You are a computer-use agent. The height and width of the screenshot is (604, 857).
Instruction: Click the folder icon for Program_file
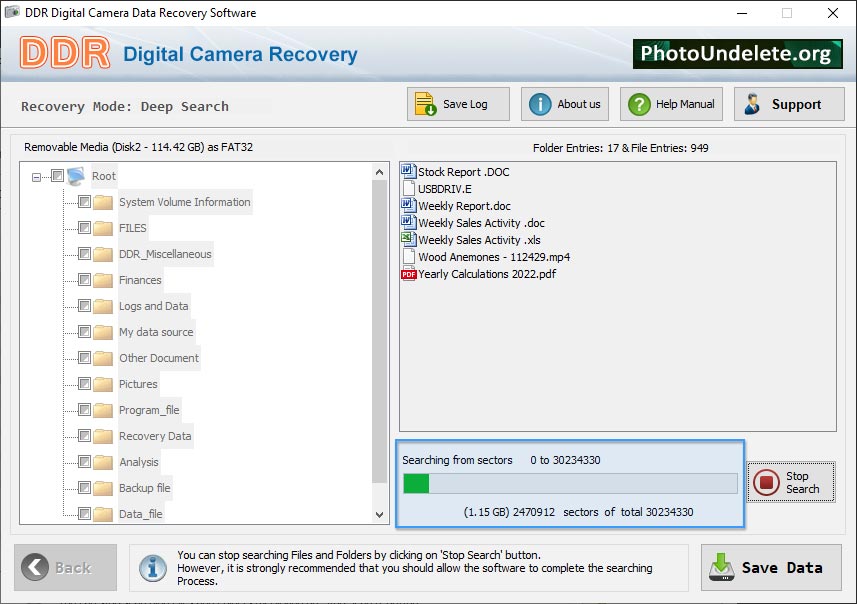103,410
